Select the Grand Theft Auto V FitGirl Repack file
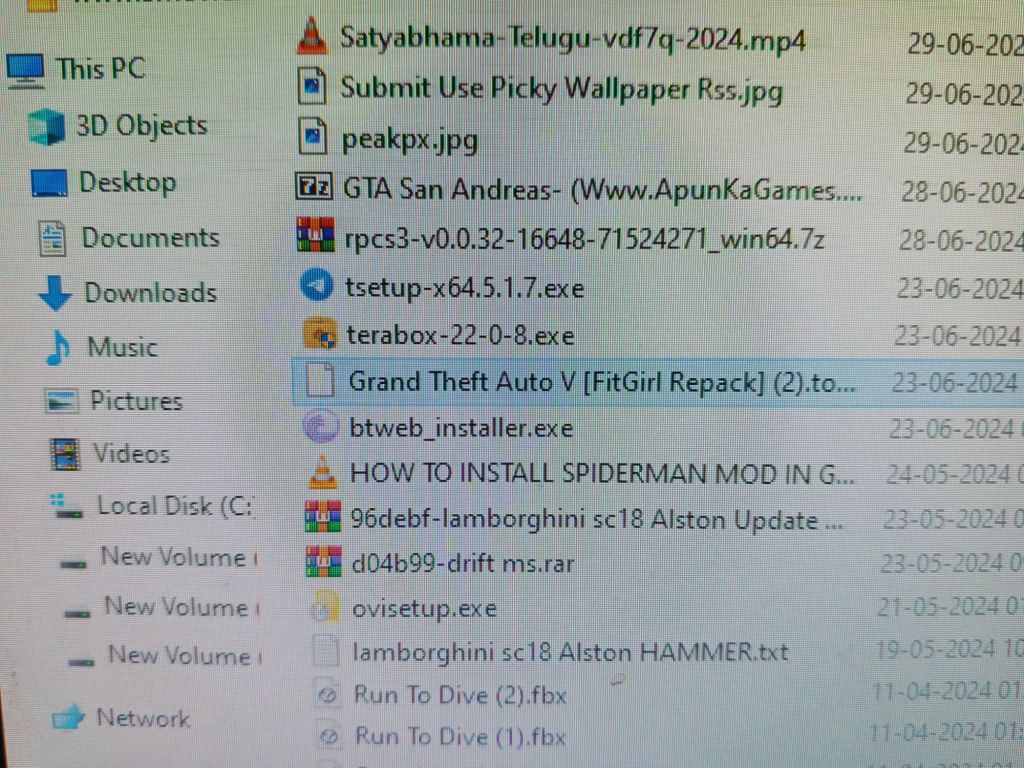The image size is (1024, 768). point(600,381)
